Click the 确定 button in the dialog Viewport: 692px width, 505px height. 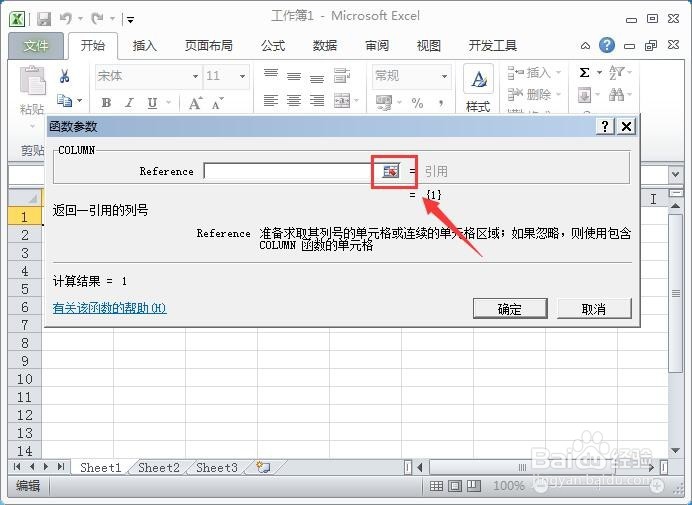coord(510,309)
